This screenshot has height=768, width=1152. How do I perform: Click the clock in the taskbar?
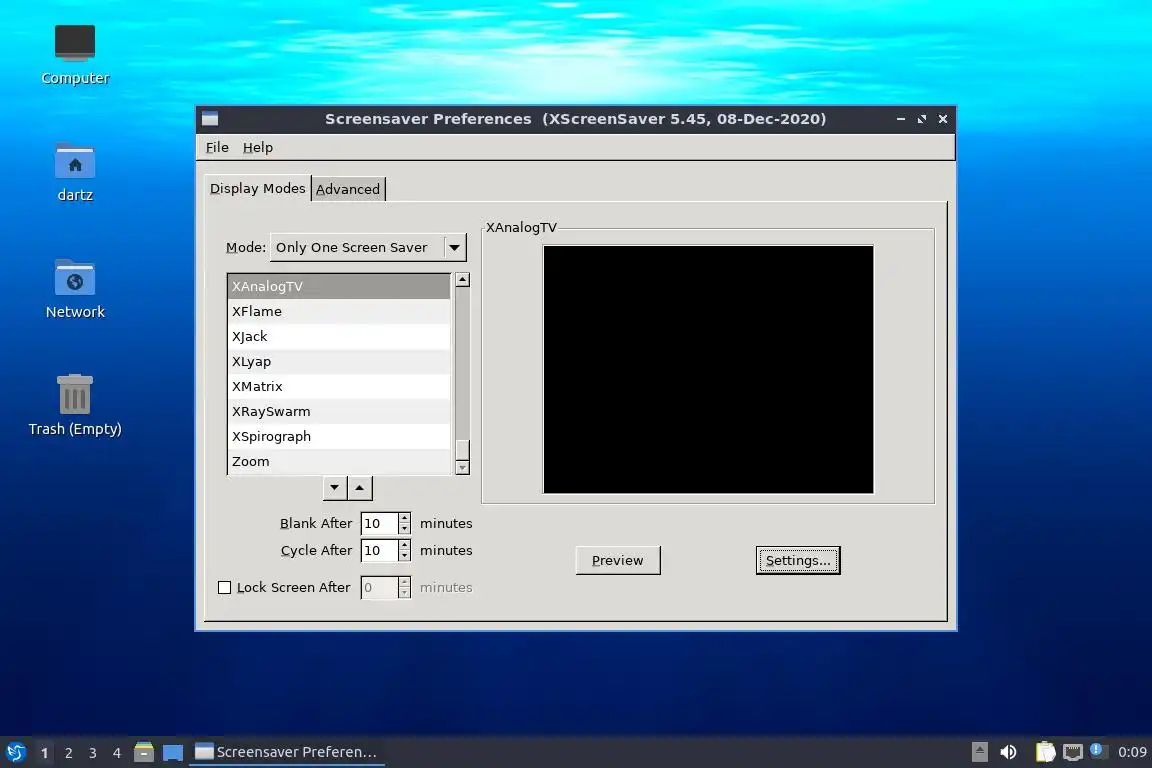point(1132,752)
